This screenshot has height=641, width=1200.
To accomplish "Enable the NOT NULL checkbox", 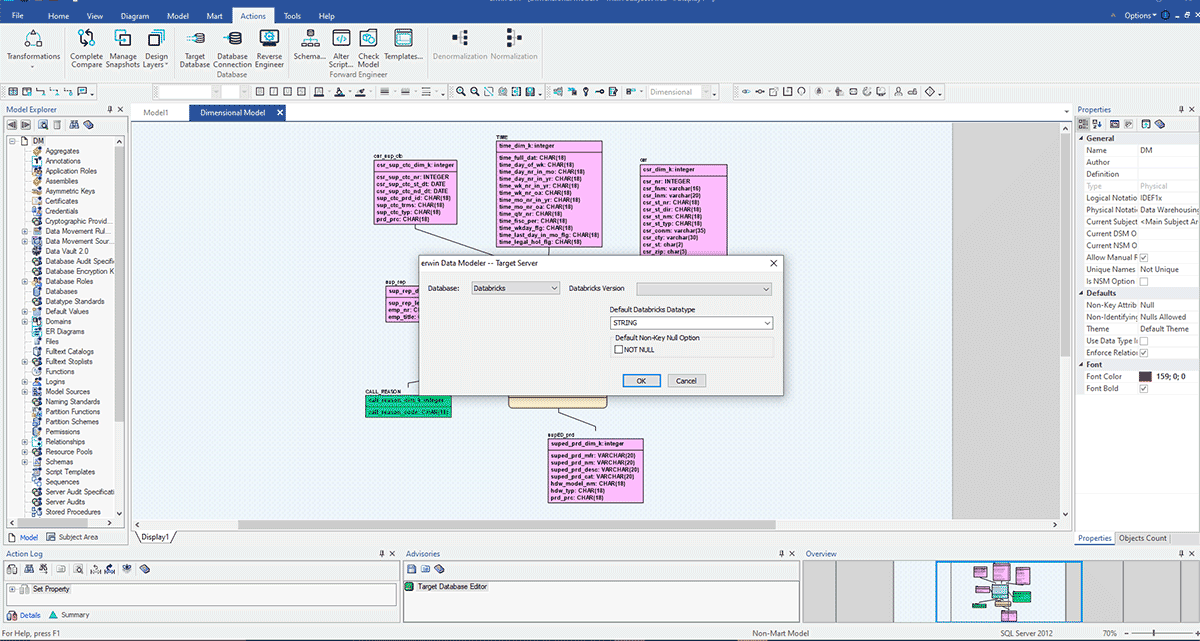I will coord(619,350).
